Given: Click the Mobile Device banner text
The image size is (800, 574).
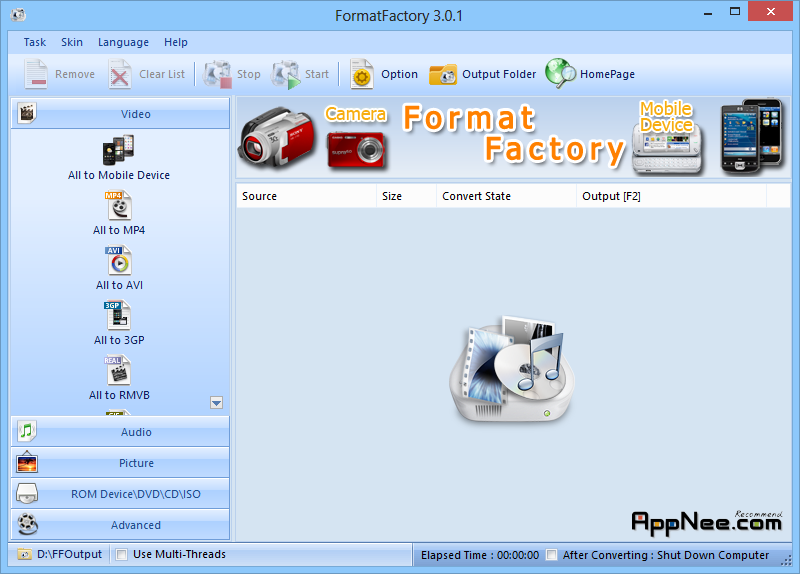Looking at the screenshot, I should coord(666,117).
